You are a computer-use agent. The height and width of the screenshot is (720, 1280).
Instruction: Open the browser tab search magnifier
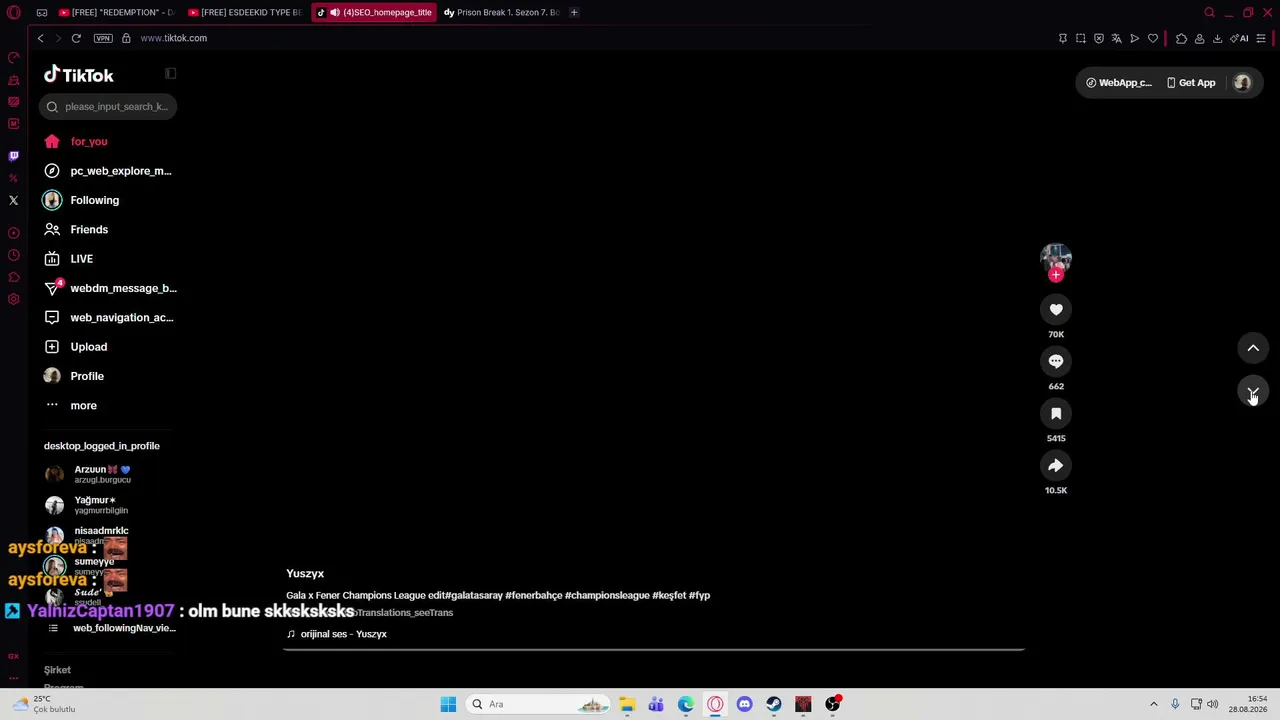tap(1209, 12)
